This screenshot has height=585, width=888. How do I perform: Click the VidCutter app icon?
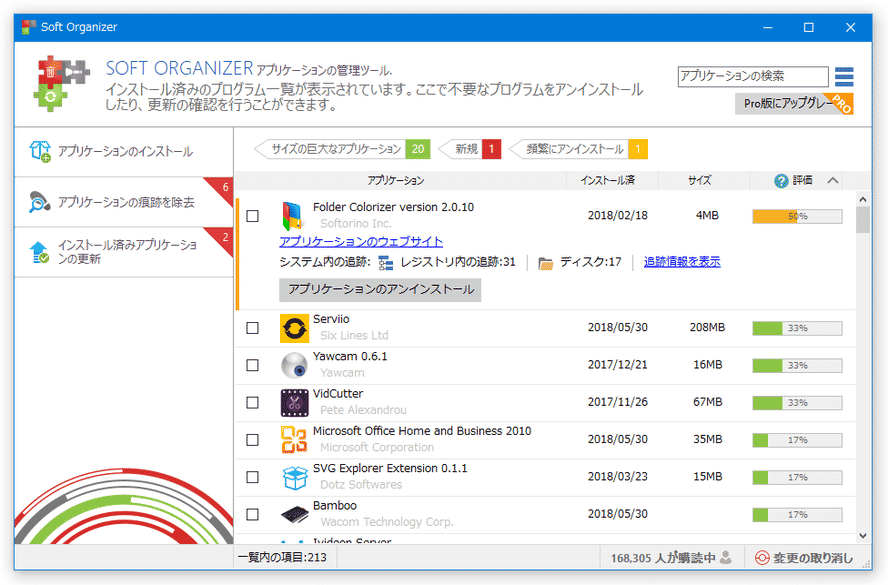(294, 403)
